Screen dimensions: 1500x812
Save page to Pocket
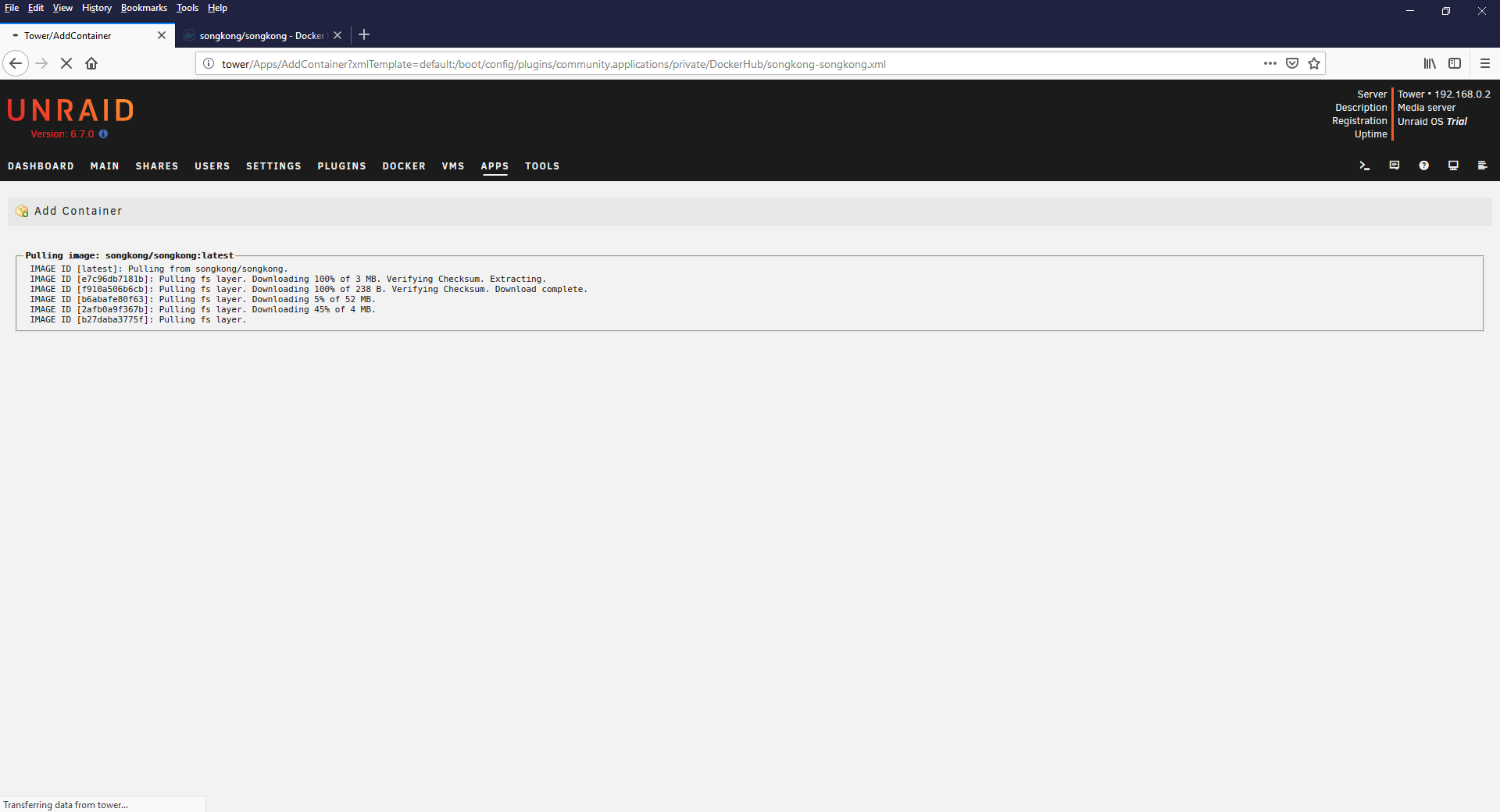click(1292, 63)
